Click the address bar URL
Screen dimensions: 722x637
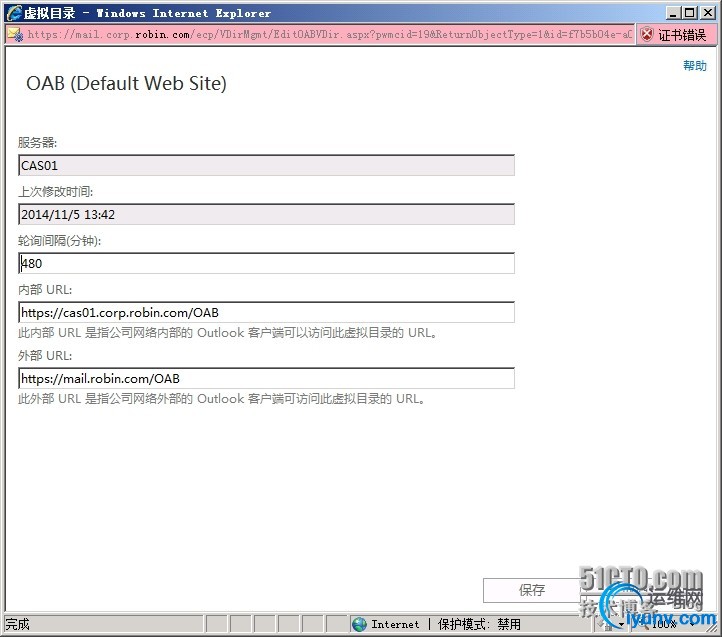click(x=329, y=35)
